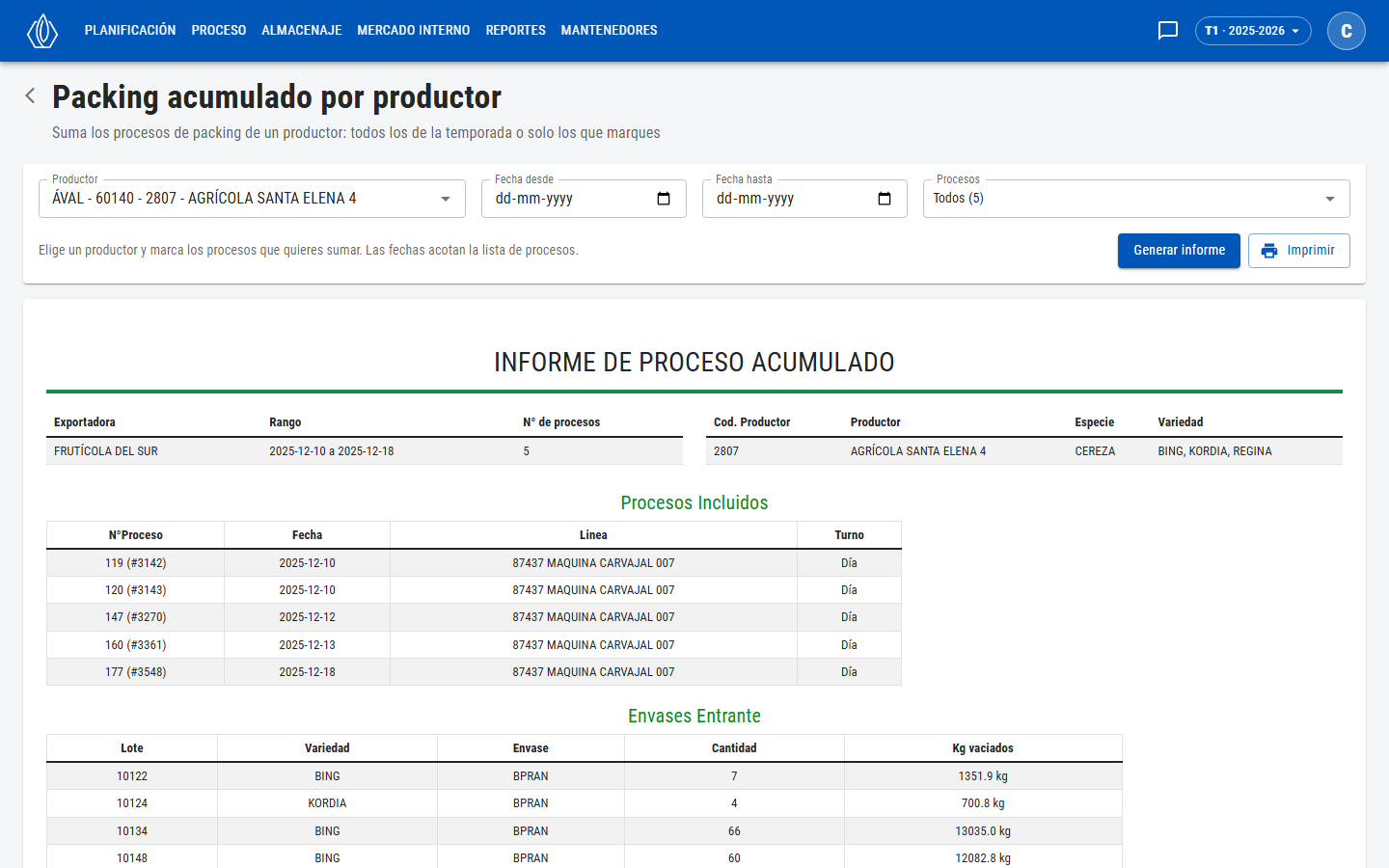Click the date 2025-12-18 cell
Viewport: 1389px width, 868px height.
[x=308, y=672]
